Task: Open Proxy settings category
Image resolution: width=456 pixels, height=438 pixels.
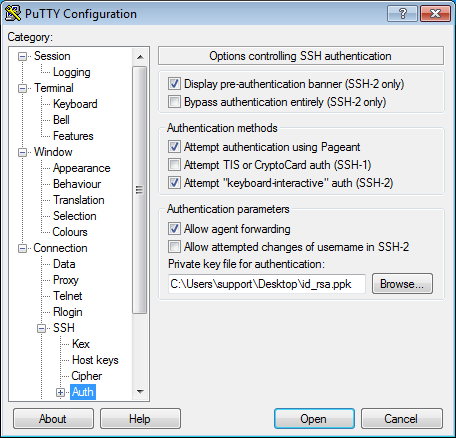Action: coord(66,280)
